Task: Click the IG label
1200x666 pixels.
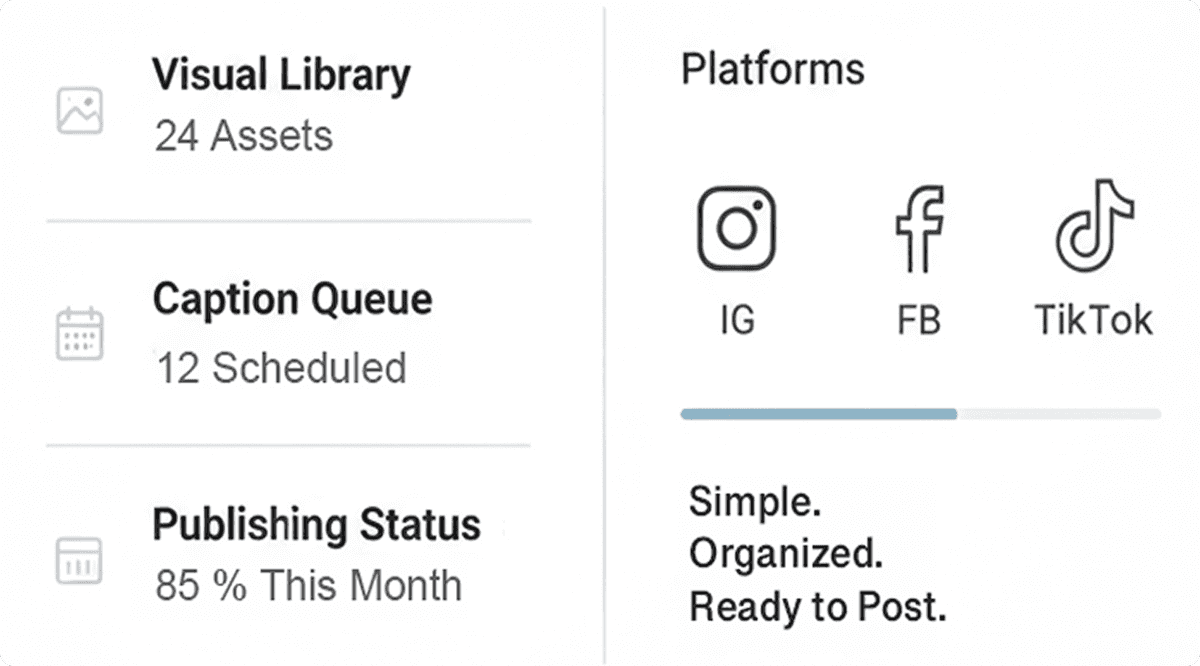Action: [x=735, y=321]
